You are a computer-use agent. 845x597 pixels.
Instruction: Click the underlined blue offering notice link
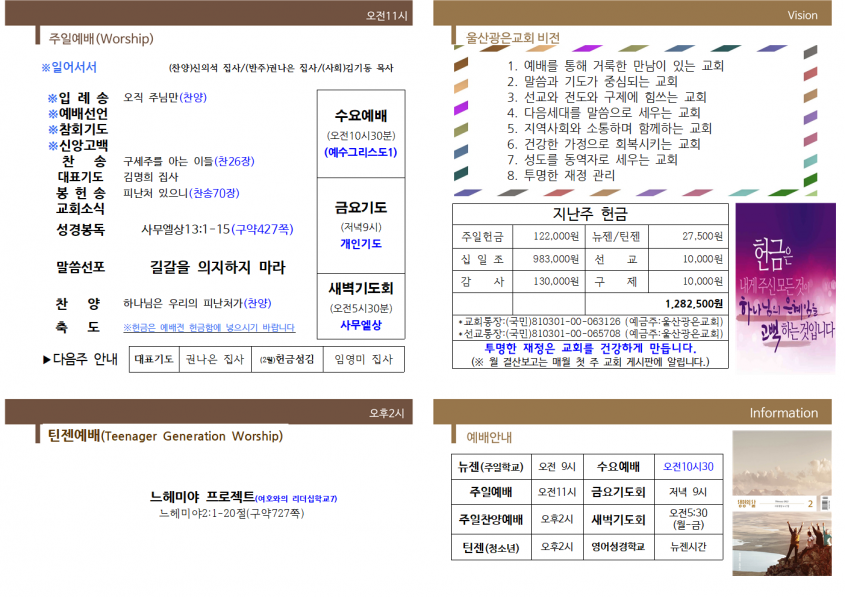209,327
